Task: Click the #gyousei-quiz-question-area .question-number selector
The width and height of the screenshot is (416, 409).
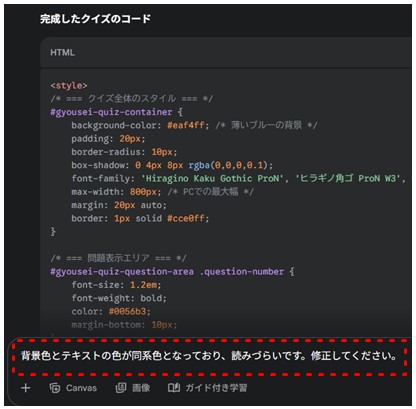Action: click(167, 272)
